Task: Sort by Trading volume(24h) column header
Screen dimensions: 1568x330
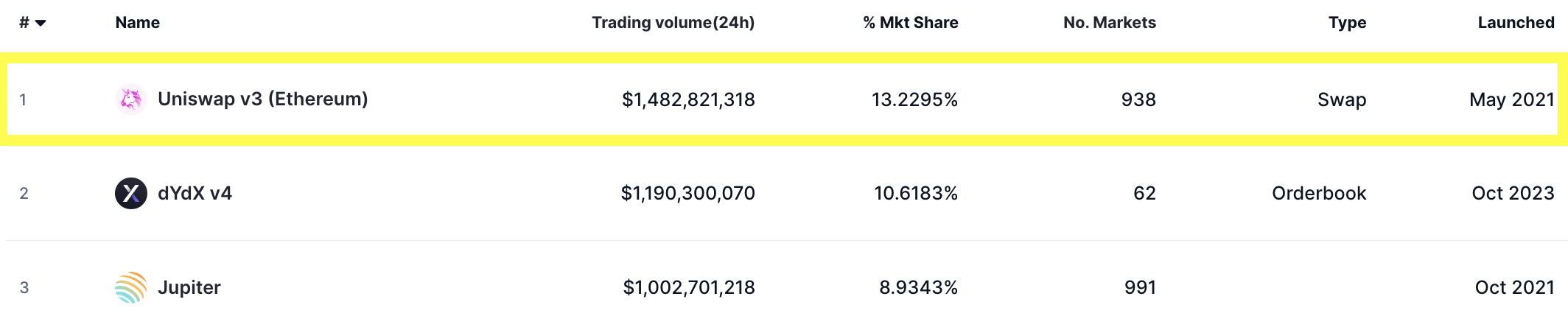Action: coord(673,23)
